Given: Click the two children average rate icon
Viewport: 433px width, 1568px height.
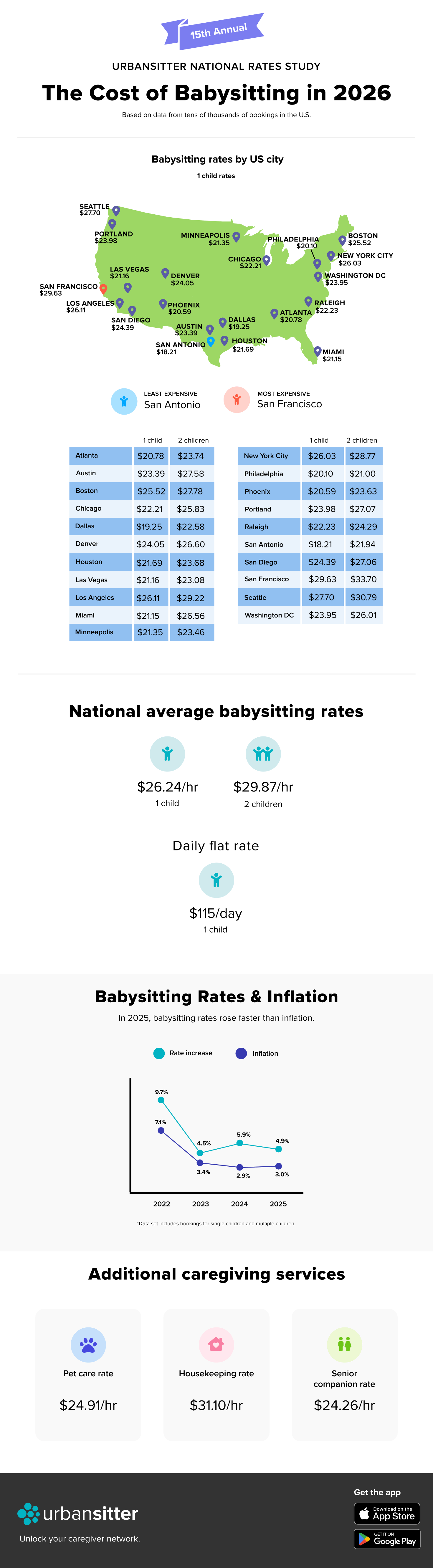Looking at the screenshot, I should [x=263, y=754].
